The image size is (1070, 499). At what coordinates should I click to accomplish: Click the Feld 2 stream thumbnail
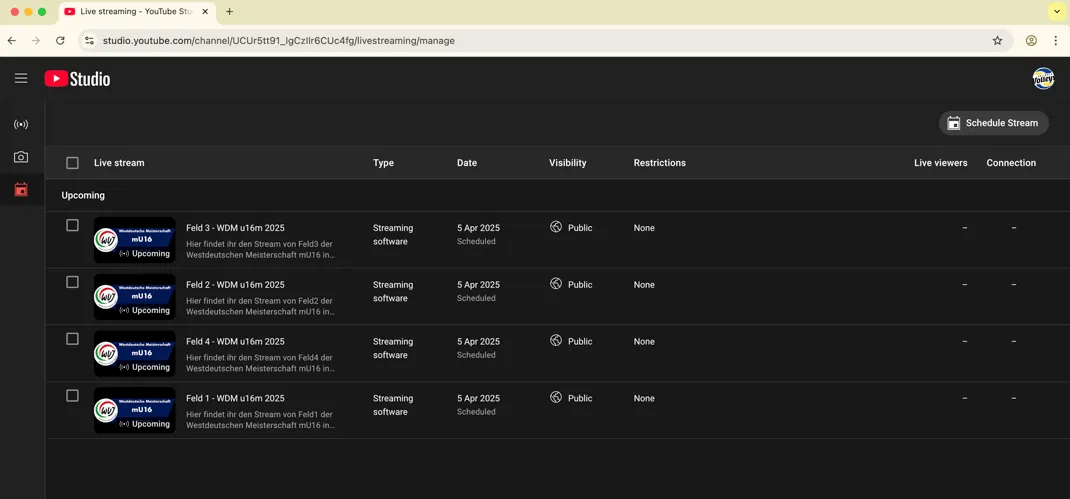tap(135, 297)
